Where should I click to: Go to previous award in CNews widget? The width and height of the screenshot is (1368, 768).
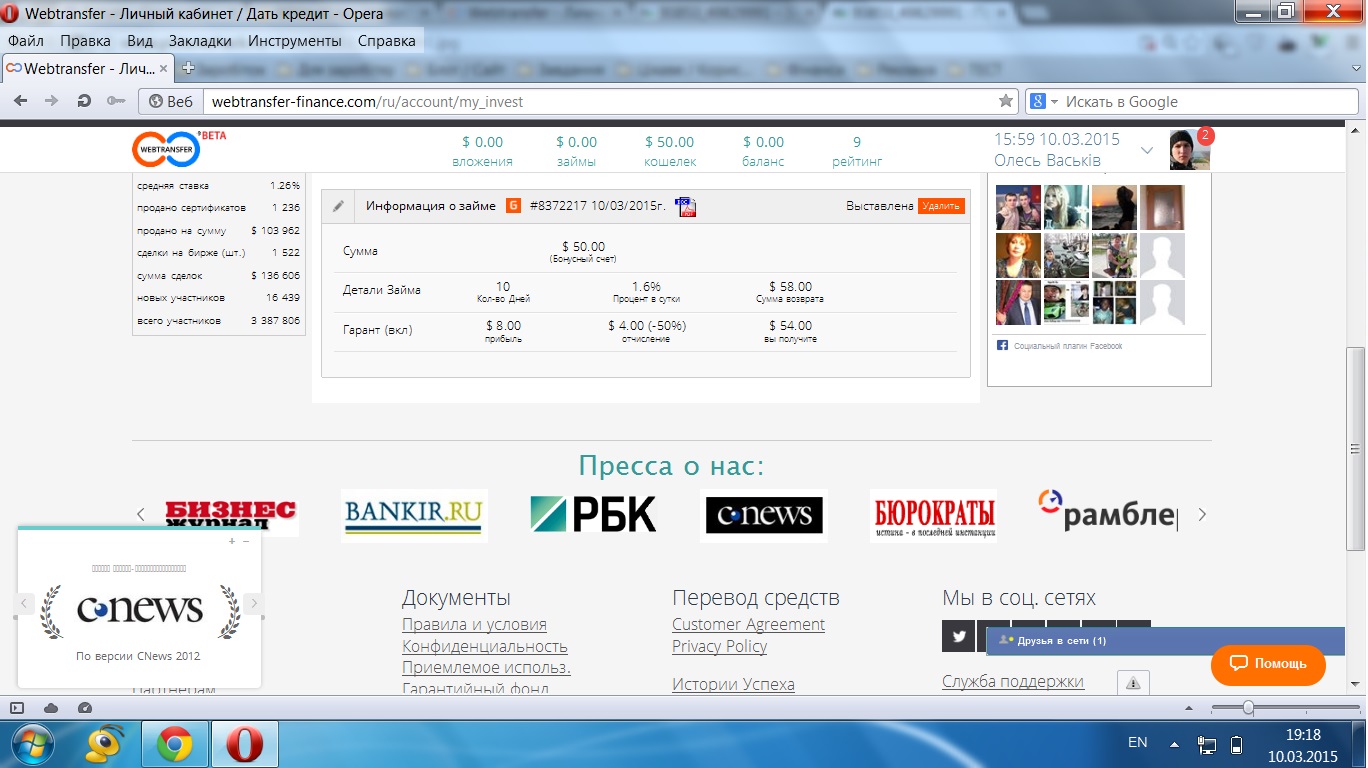(x=25, y=603)
